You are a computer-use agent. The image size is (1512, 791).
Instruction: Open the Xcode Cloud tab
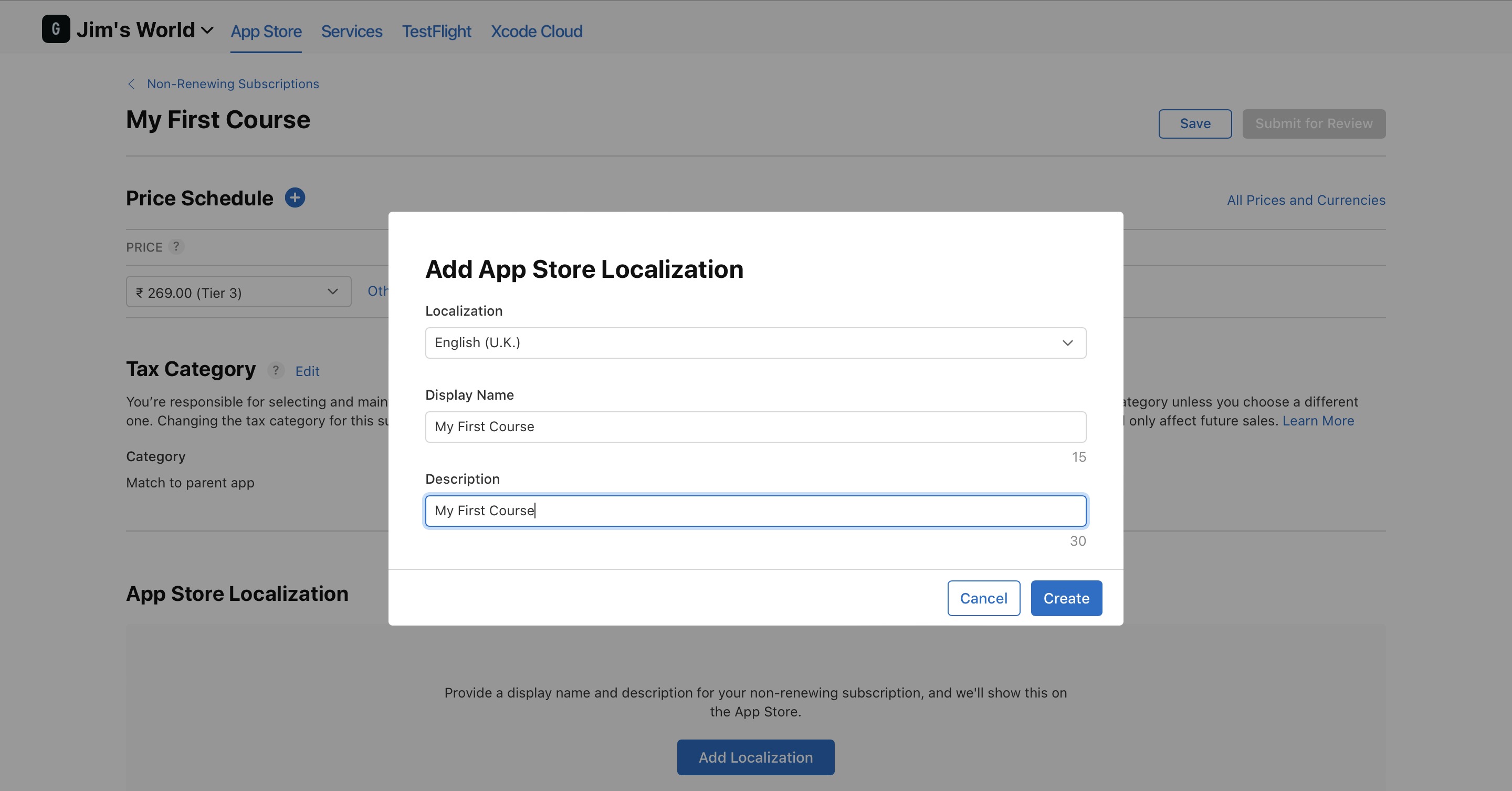click(536, 31)
